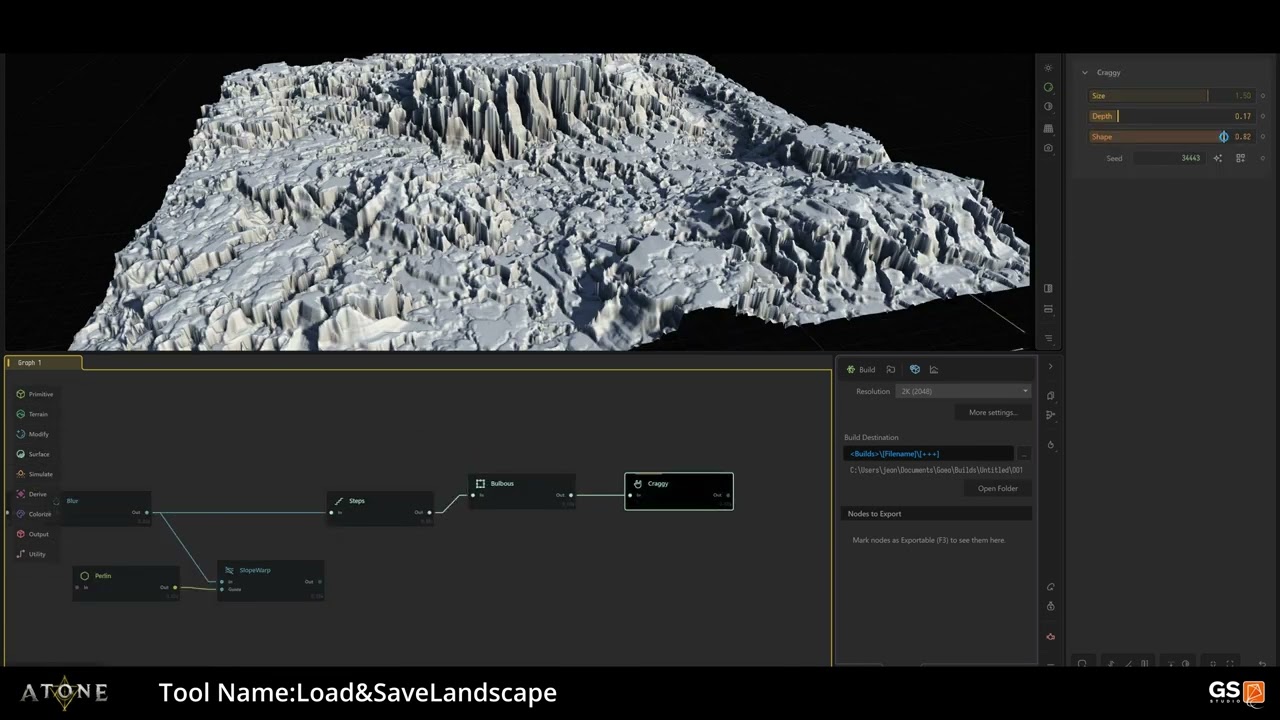Click the viewport grid plane icon

(x=1048, y=129)
